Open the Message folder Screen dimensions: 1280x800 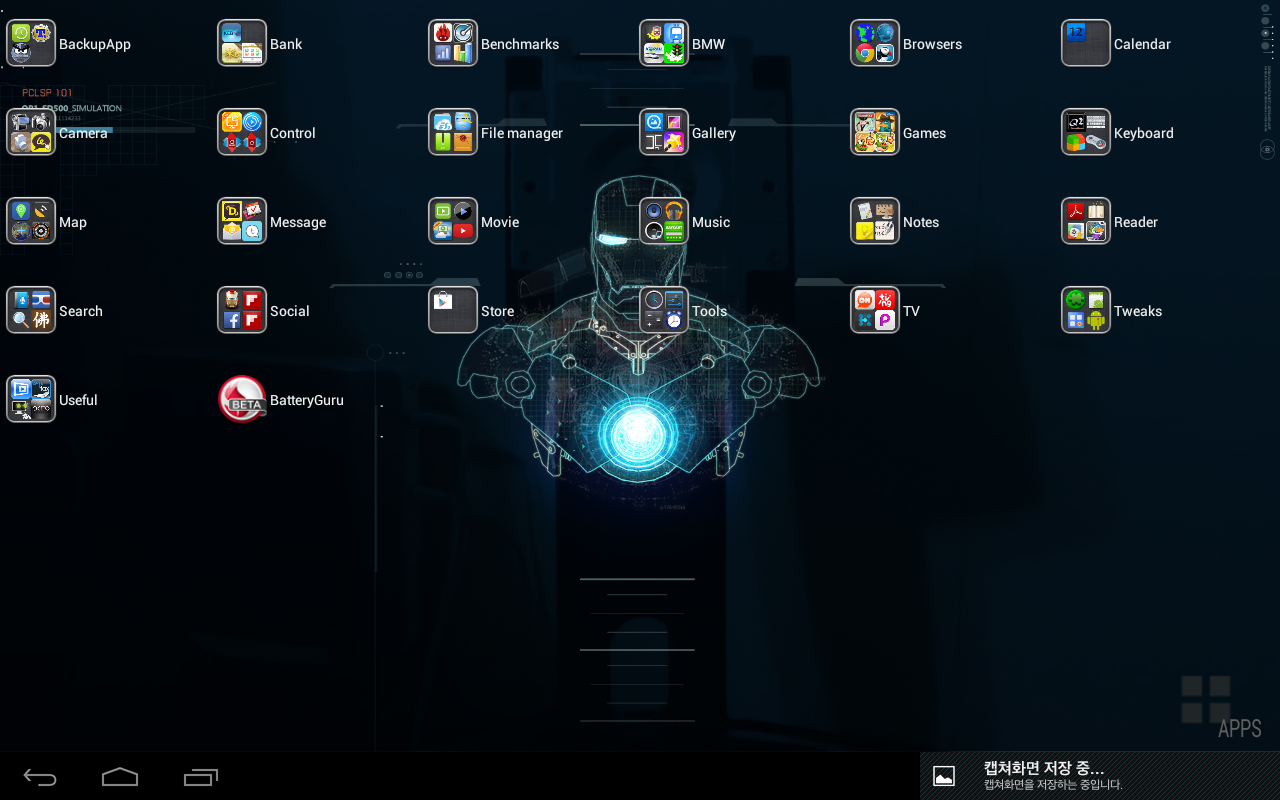pyautogui.click(x=242, y=221)
